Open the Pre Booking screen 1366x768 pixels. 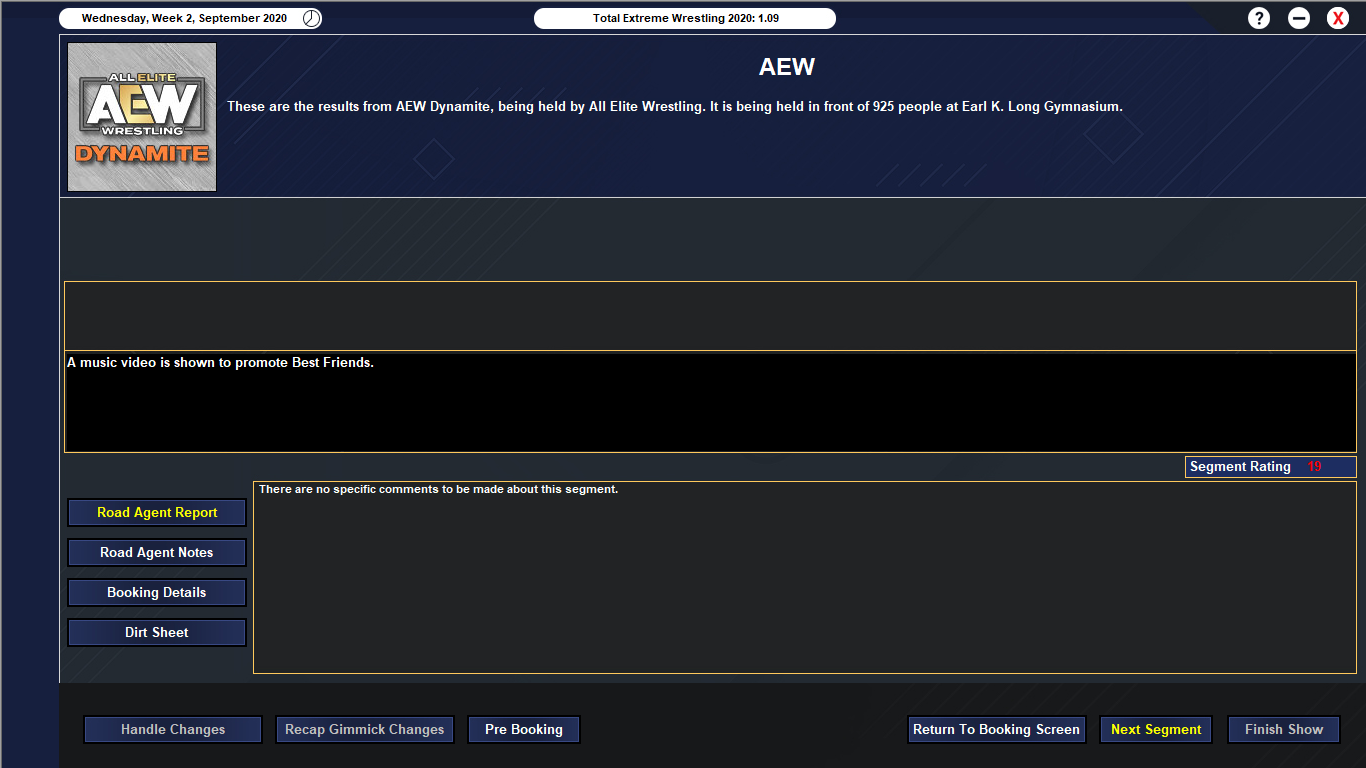pos(523,729)
